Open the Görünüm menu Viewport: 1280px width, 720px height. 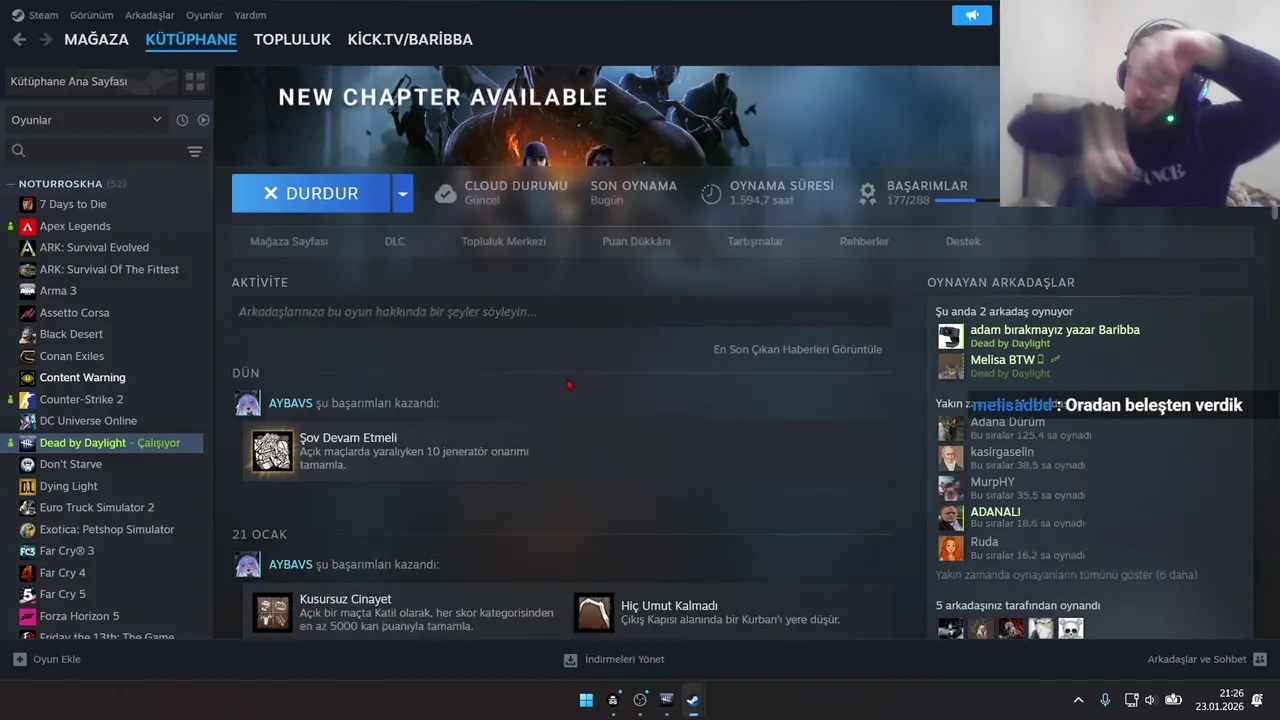91,15
